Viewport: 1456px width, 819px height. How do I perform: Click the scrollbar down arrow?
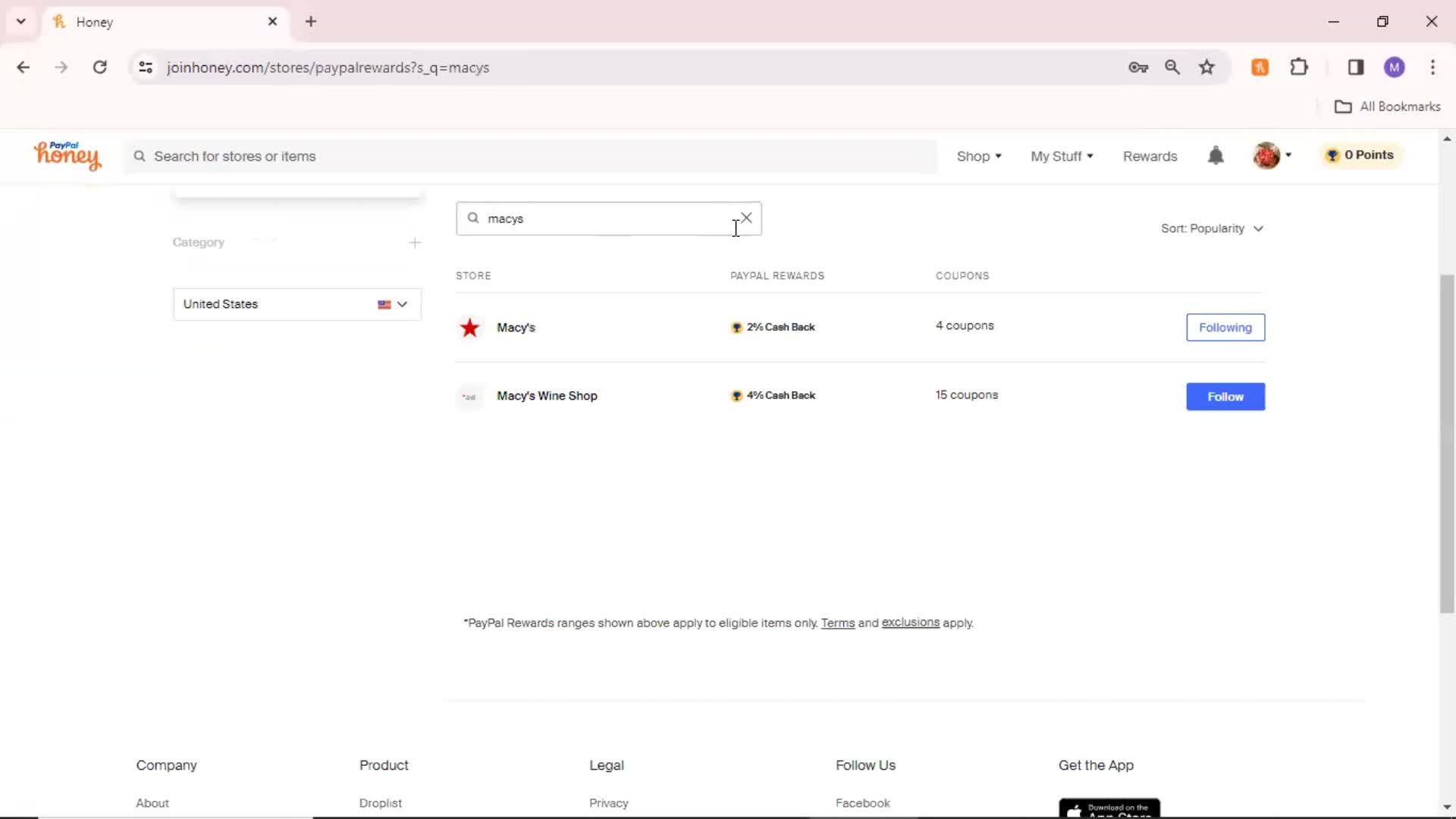pos(1447,808)
